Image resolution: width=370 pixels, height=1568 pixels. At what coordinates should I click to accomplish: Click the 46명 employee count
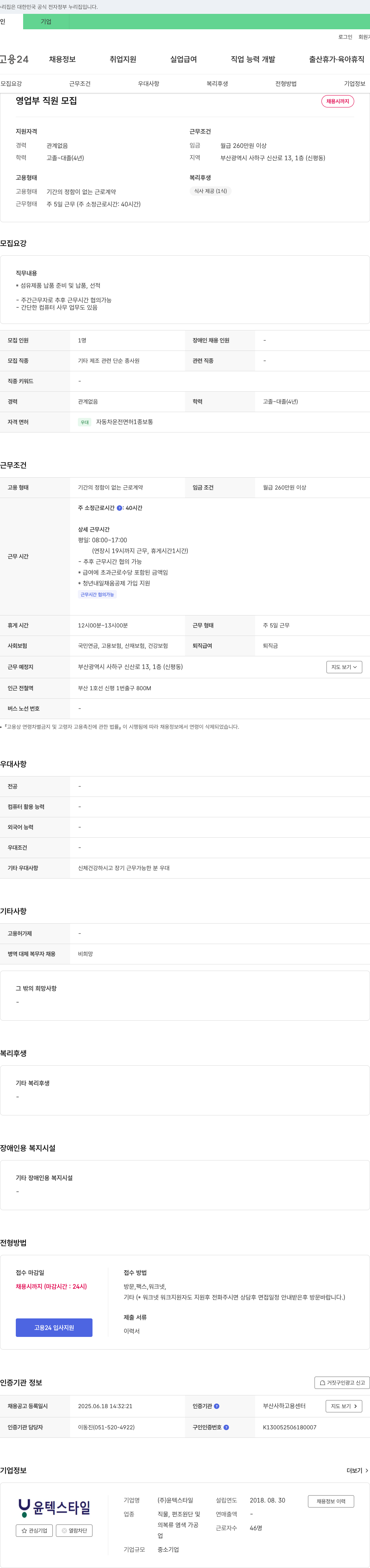256,1528
